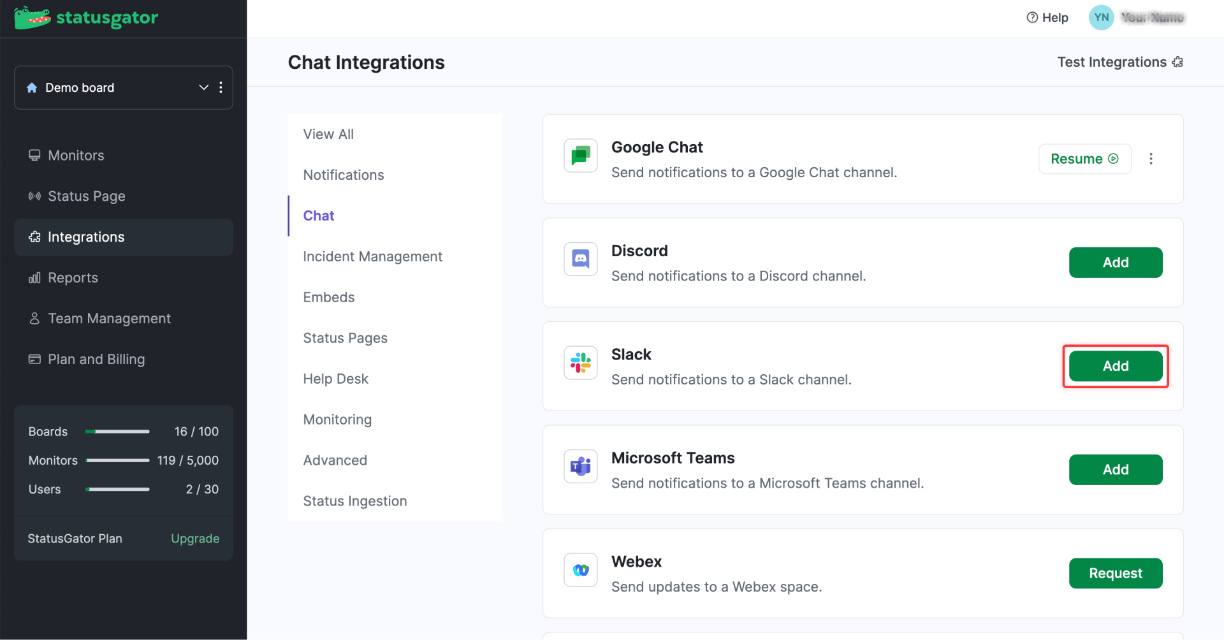Open the Demo board kebab menu
This screenshot has height=640, width=1224.
(221, 88)
